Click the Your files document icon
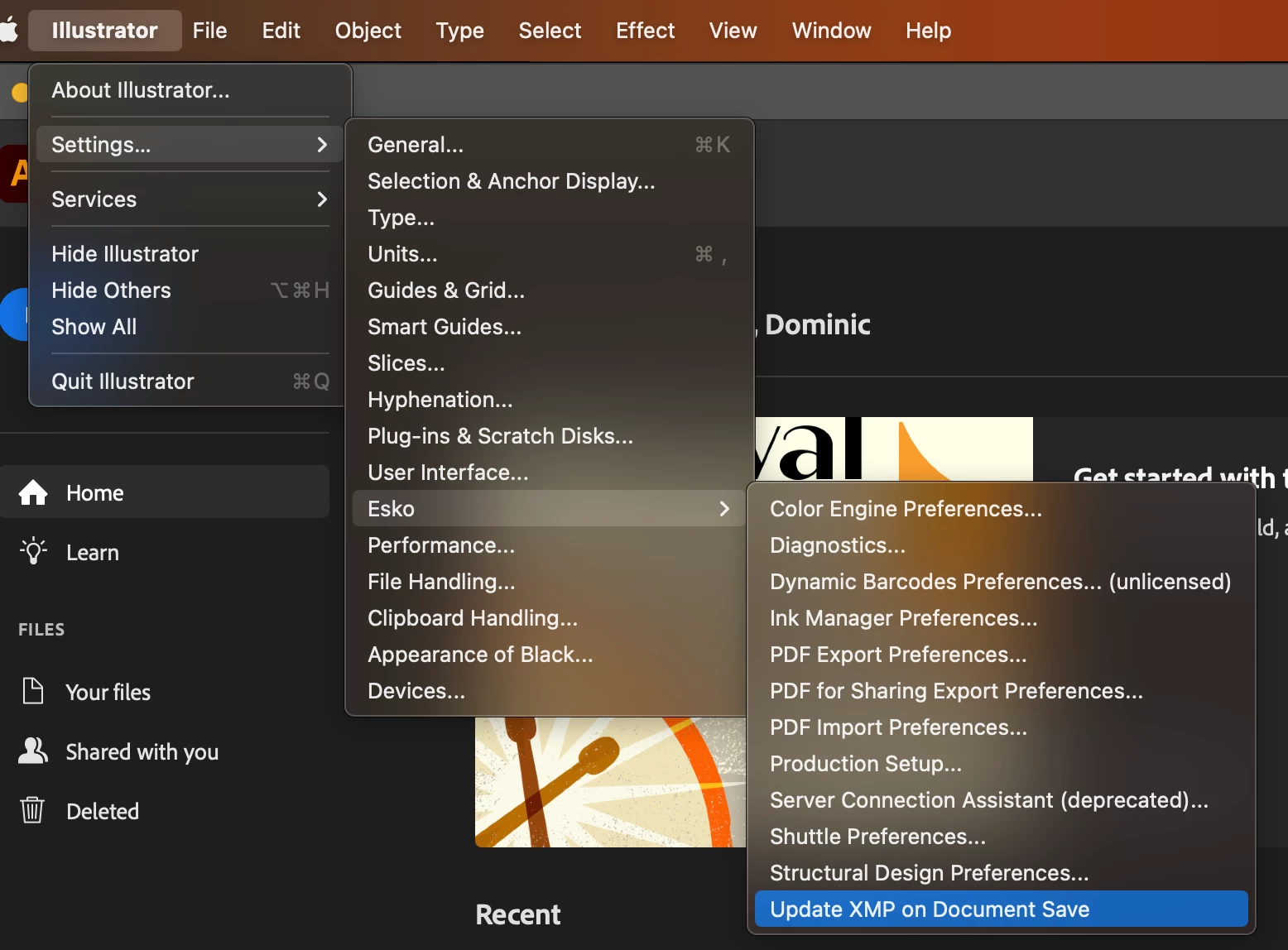Viewport: 1288px width, 950px height. (x=33, y=691)
